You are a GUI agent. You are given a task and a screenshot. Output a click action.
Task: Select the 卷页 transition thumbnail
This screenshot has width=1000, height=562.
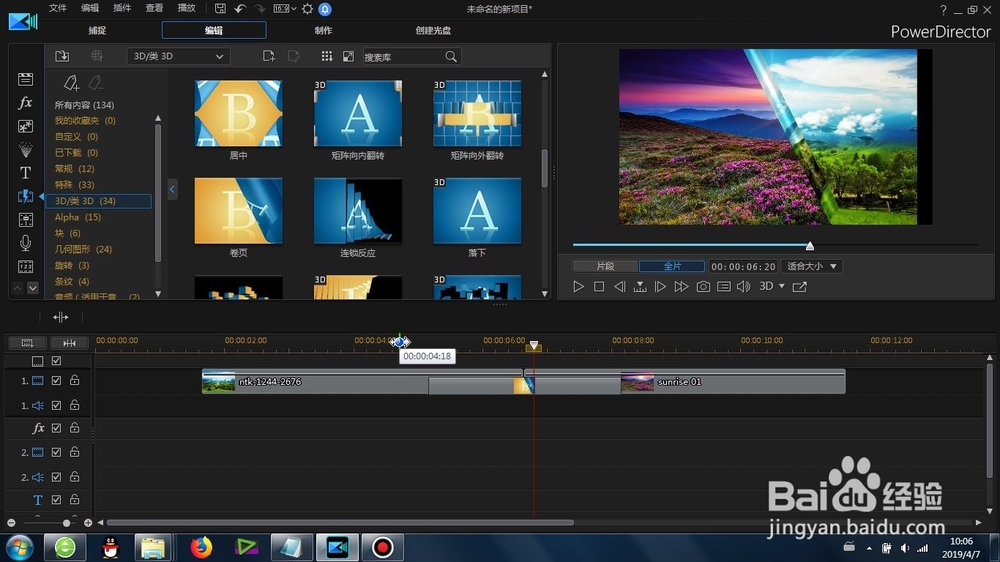239,211
